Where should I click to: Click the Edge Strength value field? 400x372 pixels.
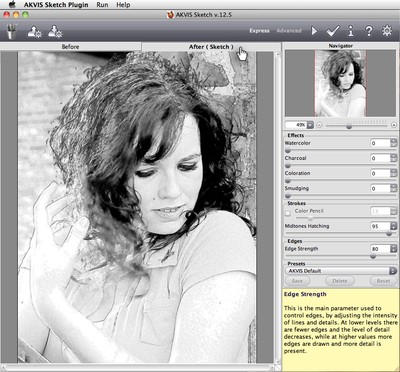[x=380, y=249]
